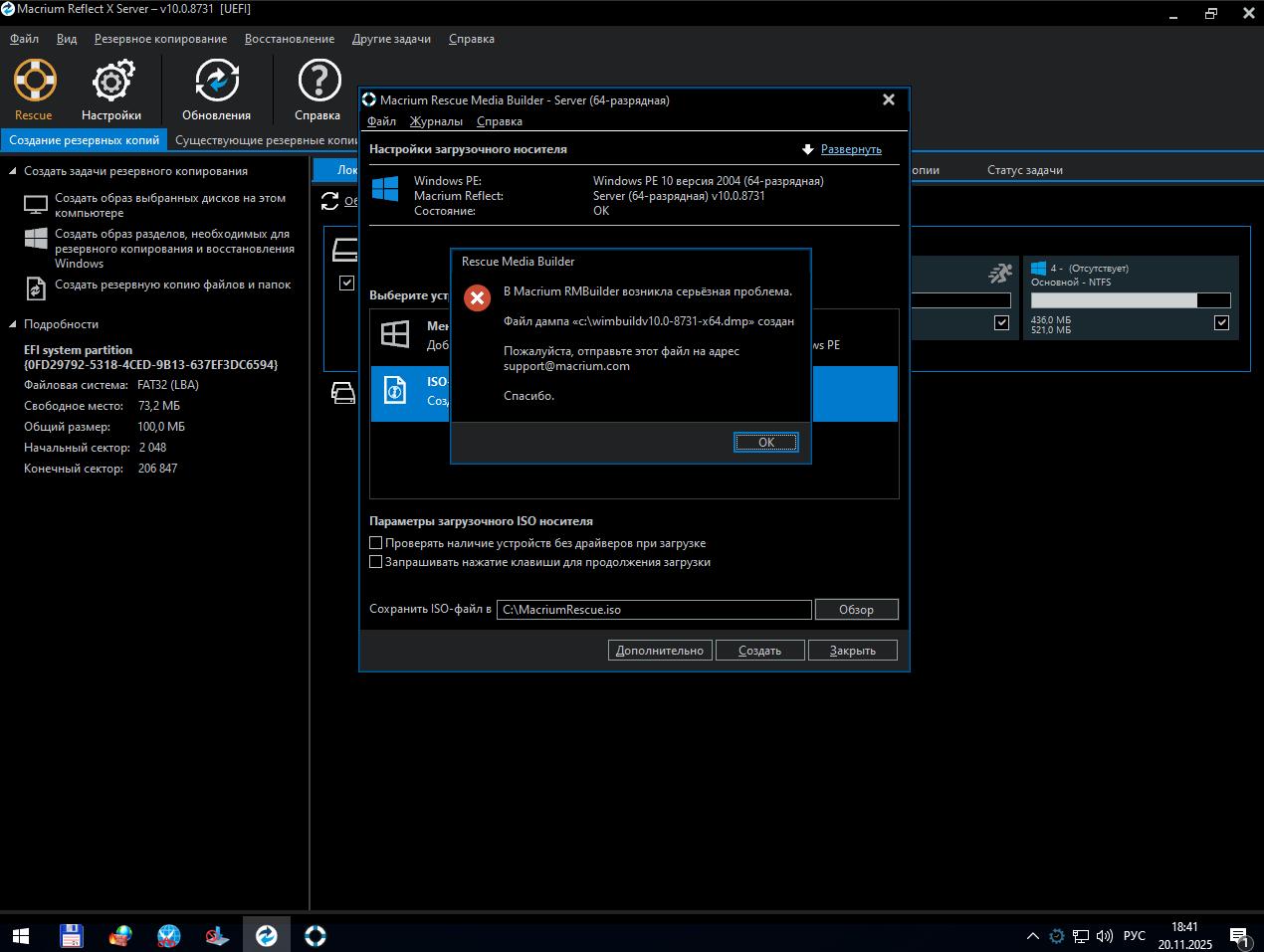
Task: Open Журналы menu in Rescue Media Builder
Action: [436, 121]
